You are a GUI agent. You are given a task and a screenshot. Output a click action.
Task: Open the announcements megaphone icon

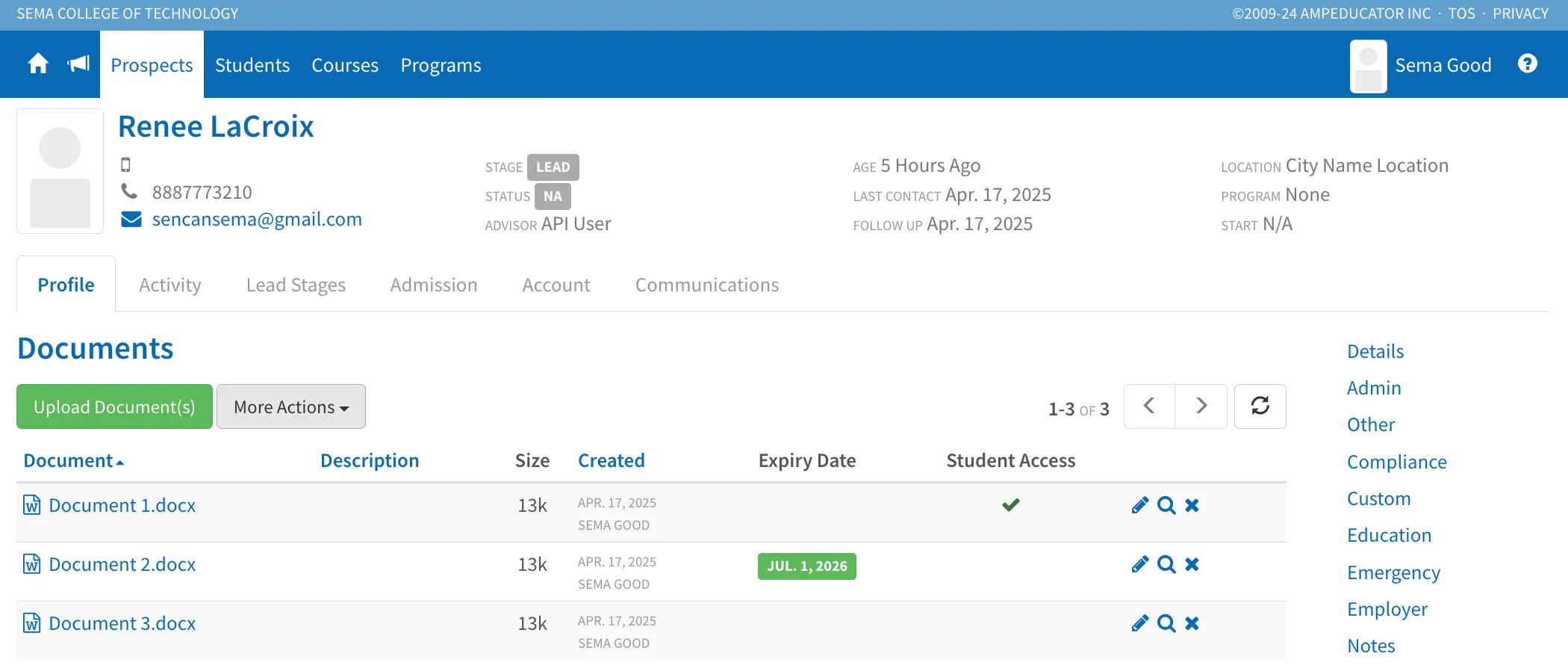pos(78,64)
